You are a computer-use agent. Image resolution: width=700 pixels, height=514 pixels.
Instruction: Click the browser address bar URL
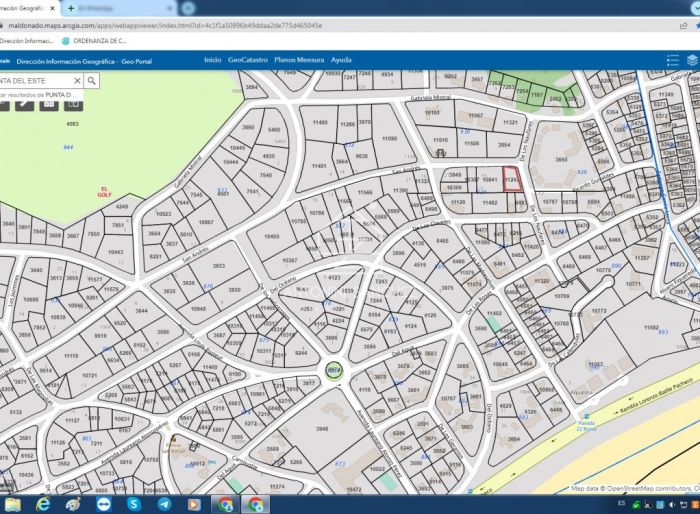[x=165, y=26]
